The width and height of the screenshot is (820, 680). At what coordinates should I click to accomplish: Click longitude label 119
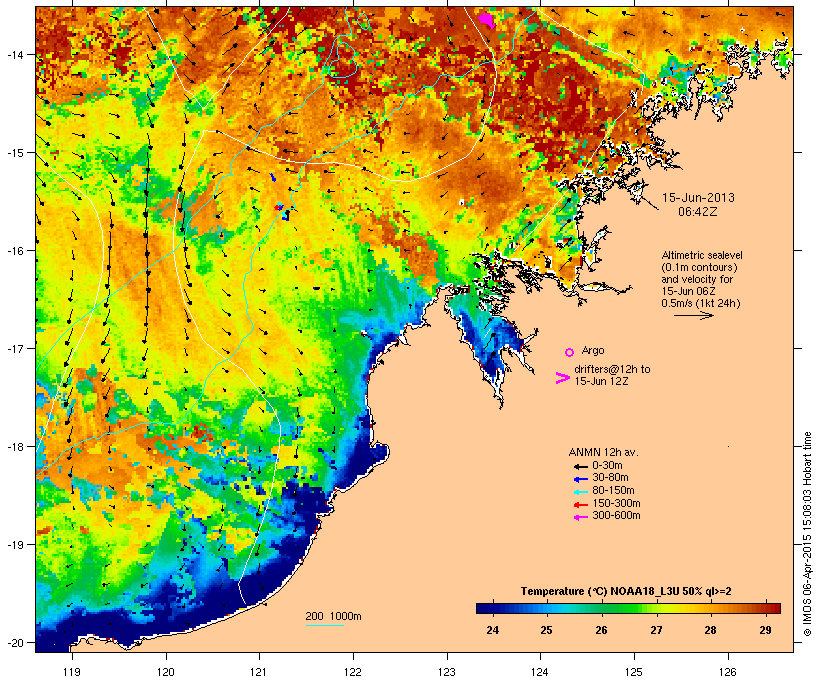click(x=72, y=672)
